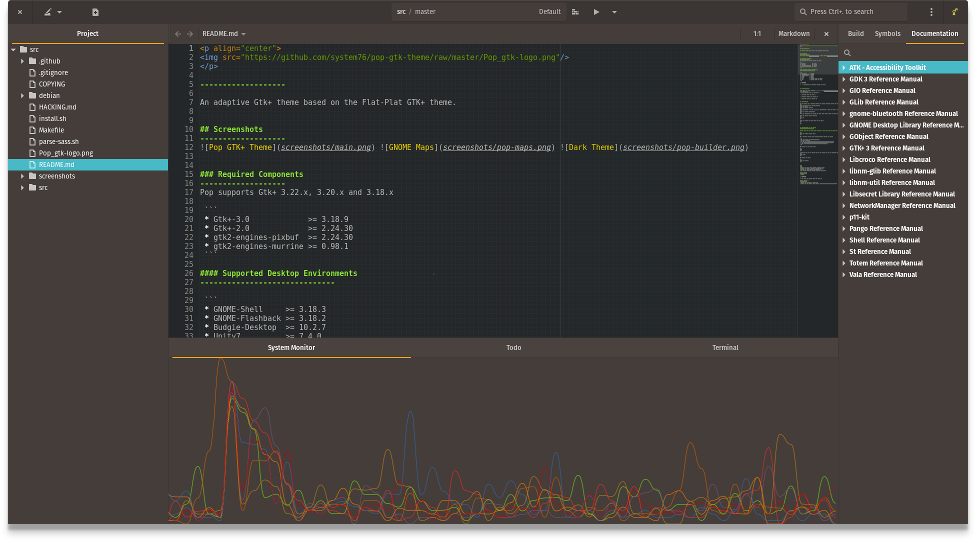The width and height of the screenshot is (976, 542).
Task: Open gnome-bluetooth Reference Manual
Action: (x=903, y=114)
